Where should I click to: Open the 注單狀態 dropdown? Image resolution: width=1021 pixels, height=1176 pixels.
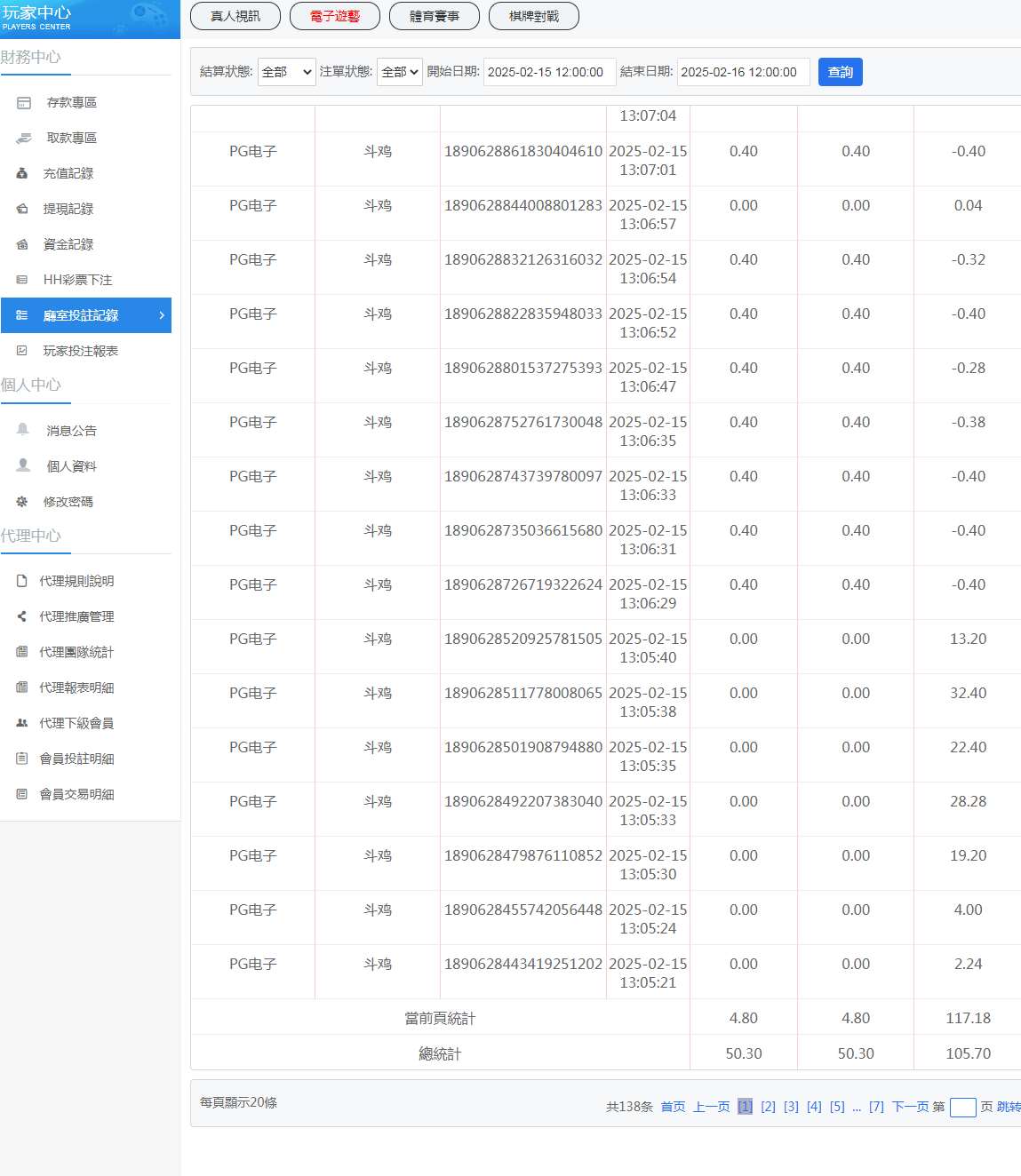[399, 72]
